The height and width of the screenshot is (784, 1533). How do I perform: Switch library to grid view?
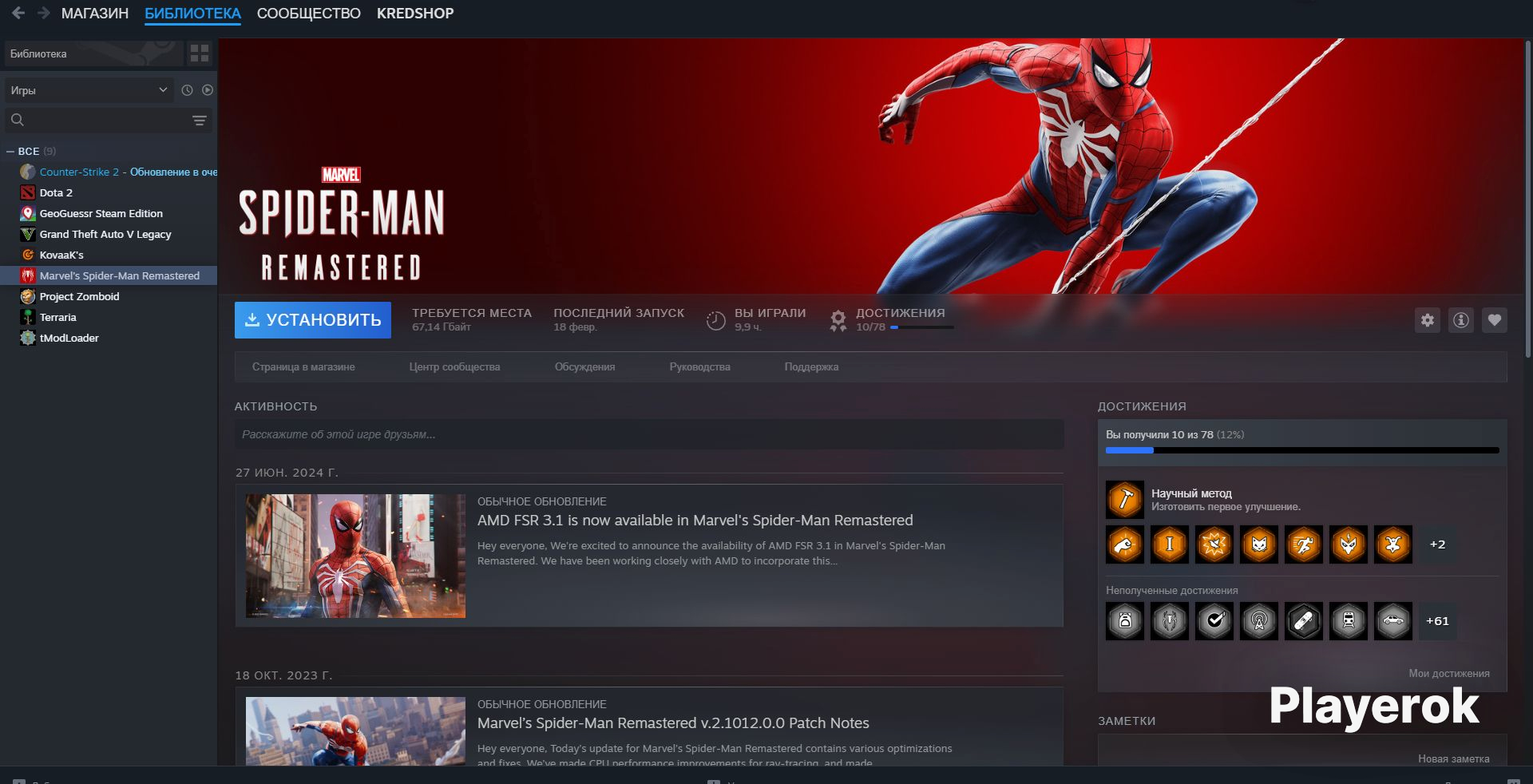point(200,53)
